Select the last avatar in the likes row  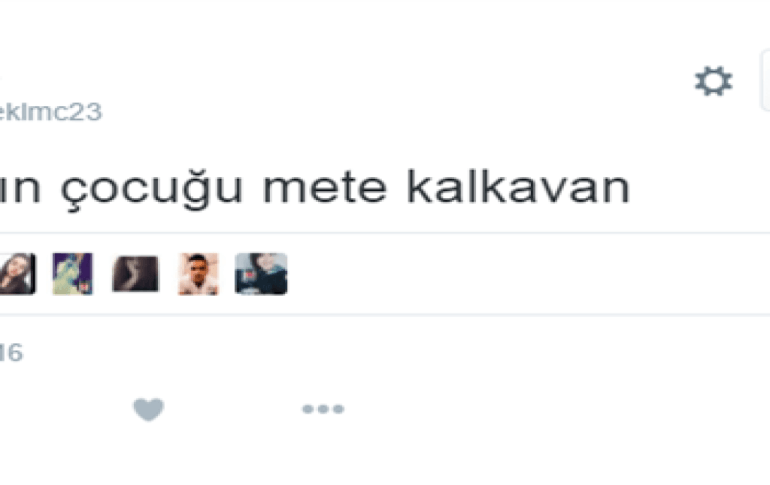coord(261,274)
